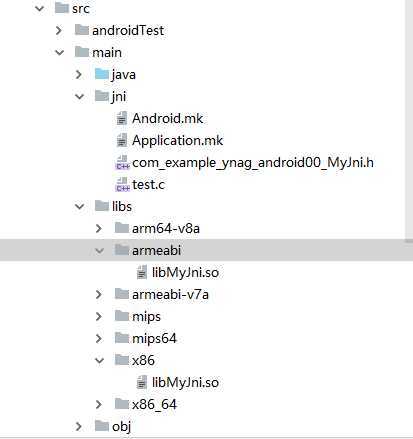413x439 pixels.
Task: Click the blue java source folder icon
Action: coord(102,74)
